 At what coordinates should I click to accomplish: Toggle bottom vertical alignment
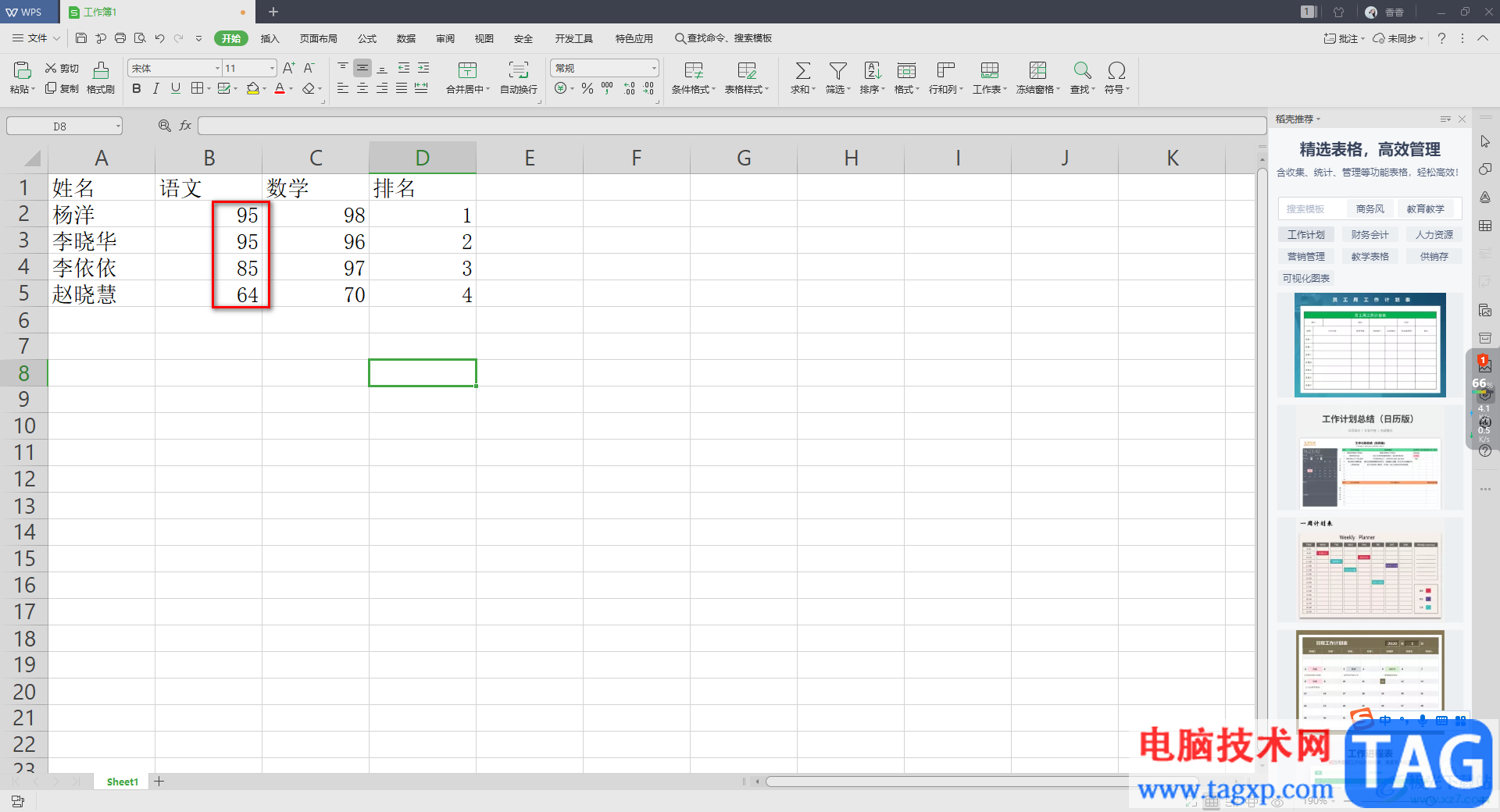(382, 69)
